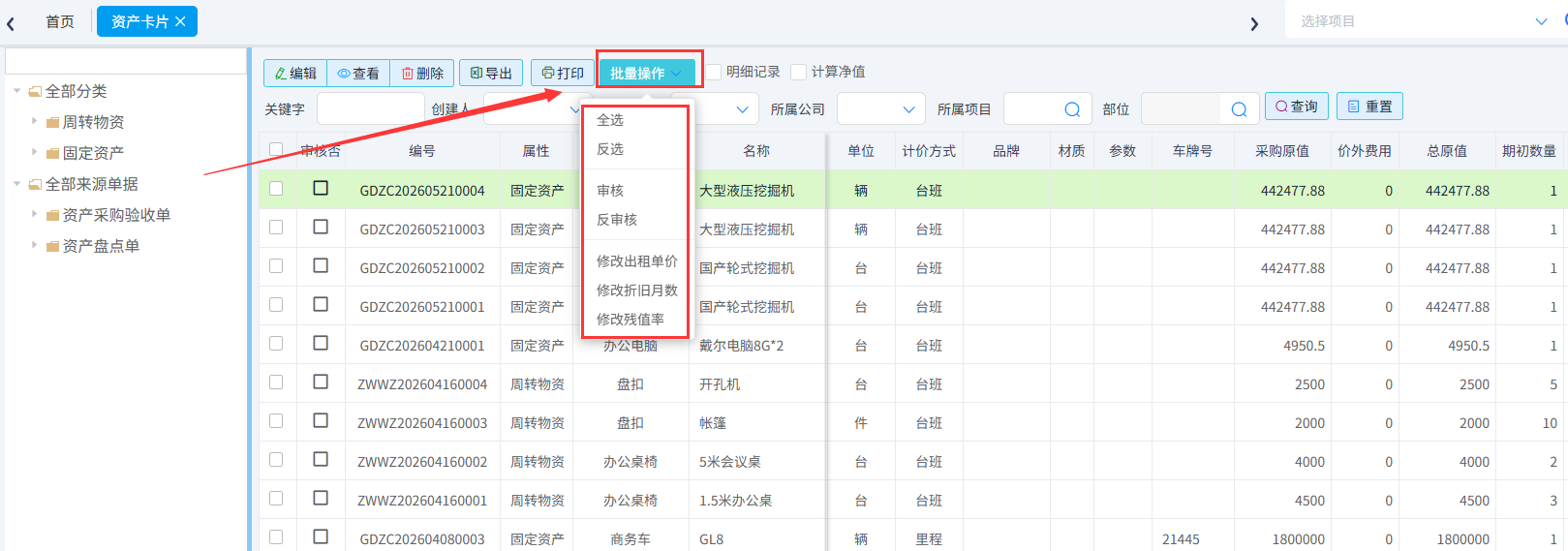1568x551 pixels.
Task: Toggle the 计算净值 checkbox
Action: pos(799,72)
